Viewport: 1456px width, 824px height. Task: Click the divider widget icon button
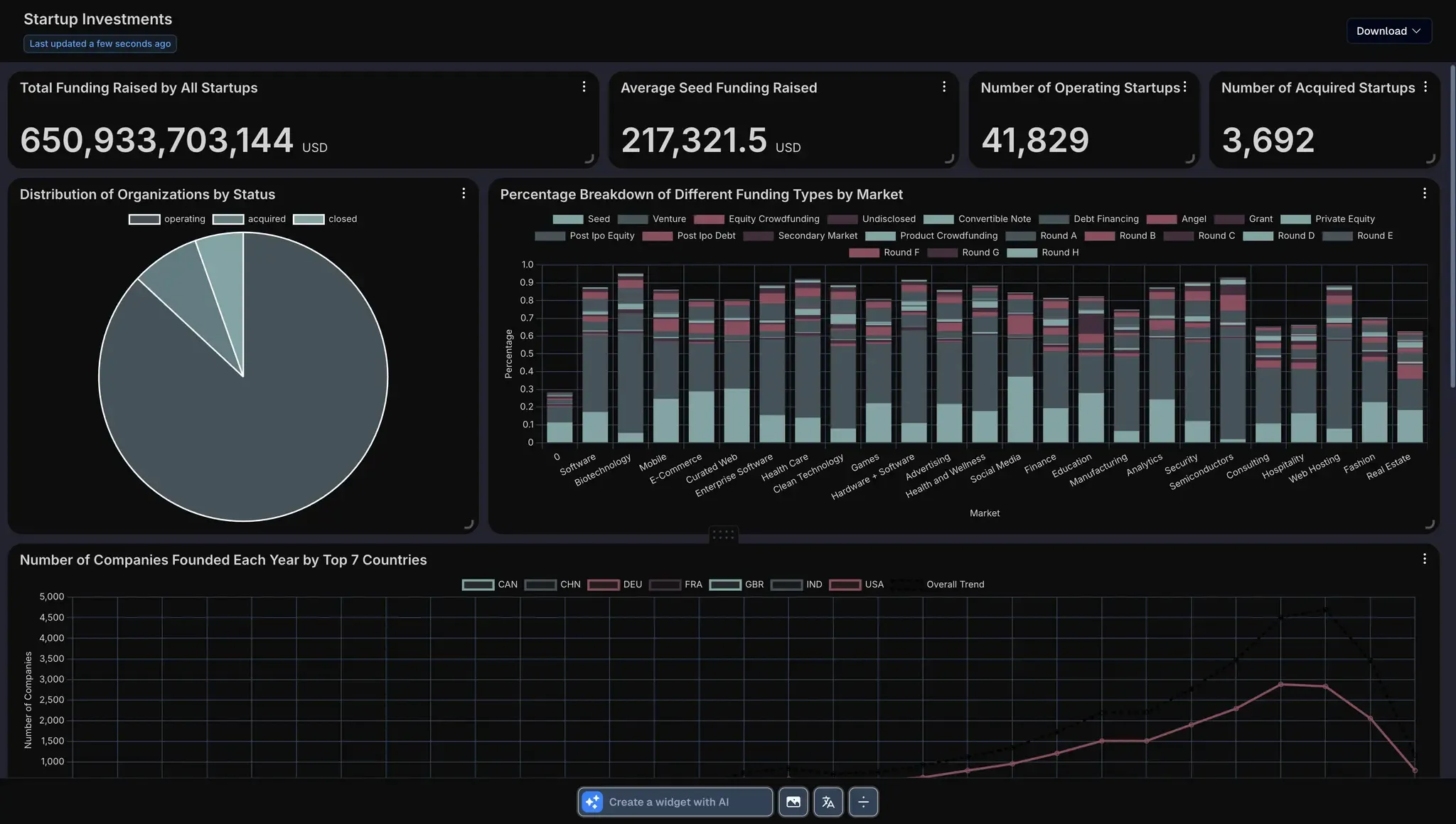(863, 802)
